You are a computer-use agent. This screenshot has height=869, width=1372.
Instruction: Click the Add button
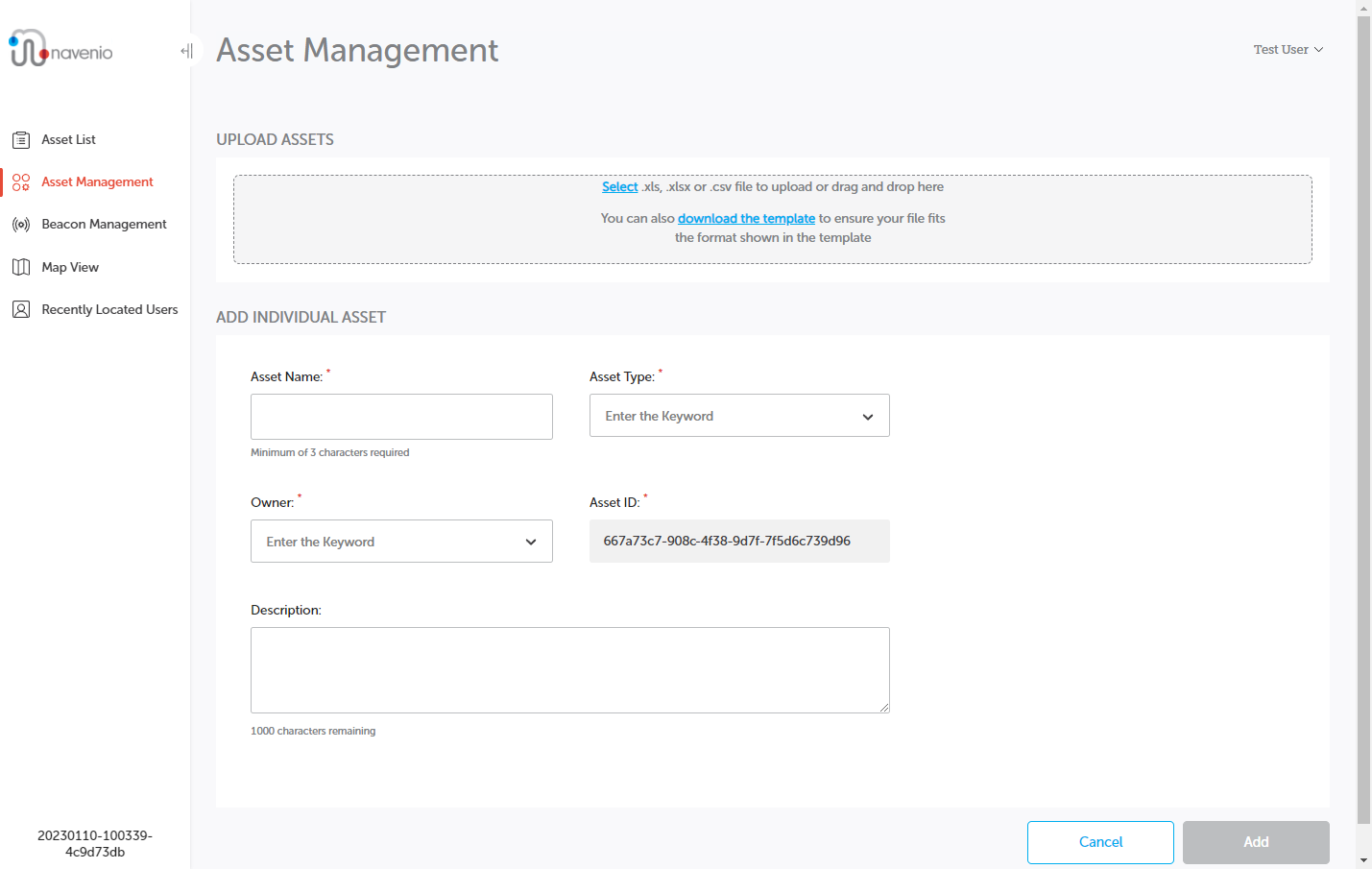point(1255,842)
